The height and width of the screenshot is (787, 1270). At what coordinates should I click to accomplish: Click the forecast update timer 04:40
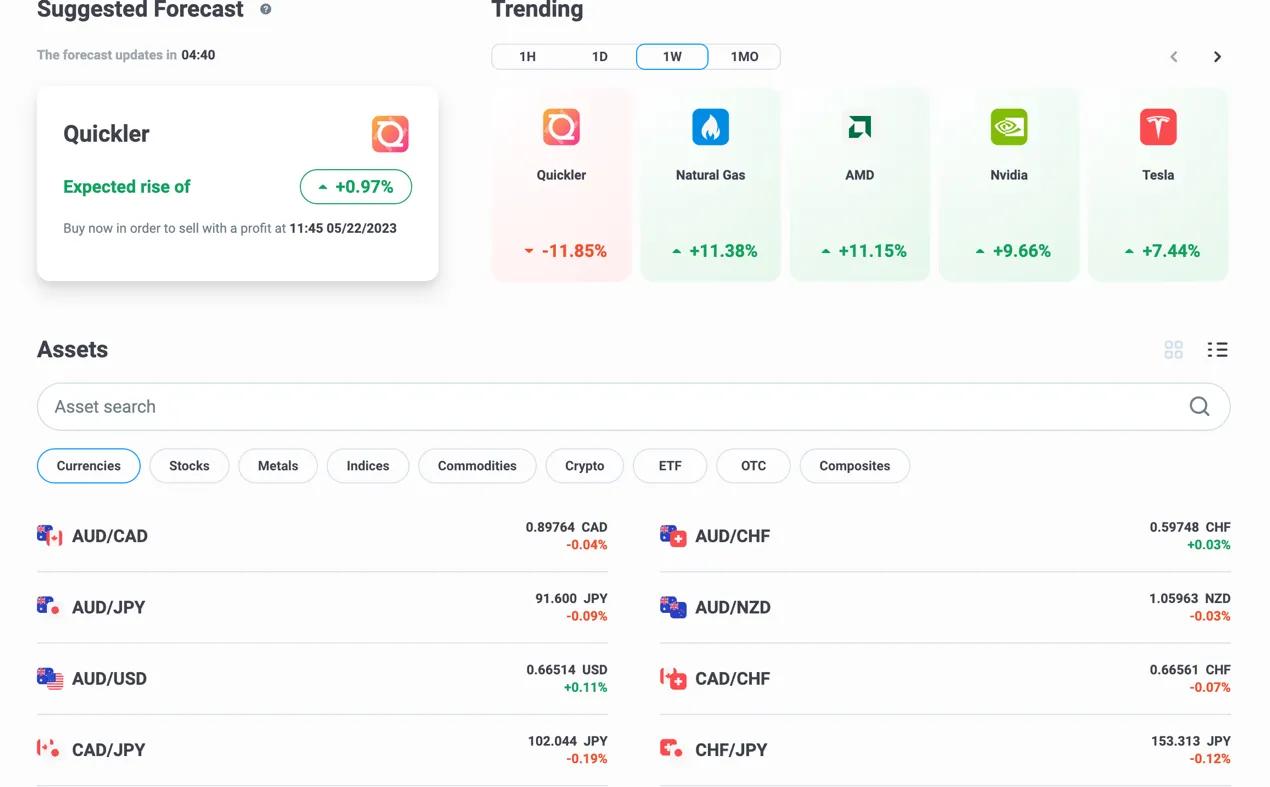click(x=198, y=55)
